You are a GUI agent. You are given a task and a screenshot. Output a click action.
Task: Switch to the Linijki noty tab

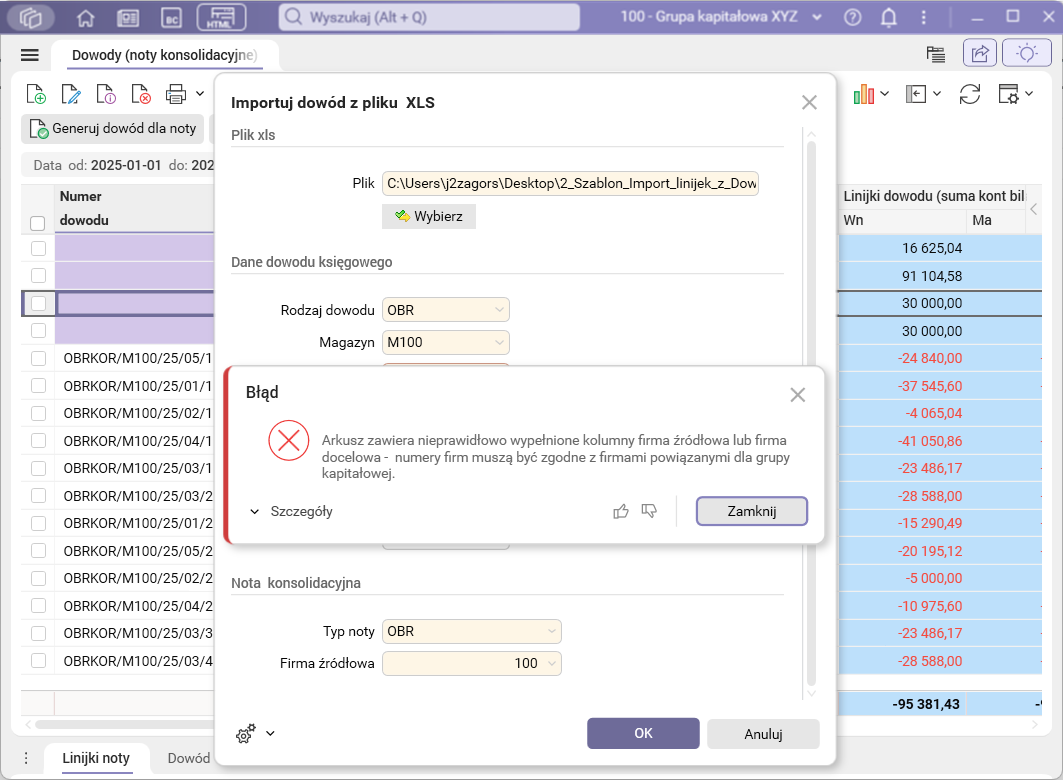point(96,758)
